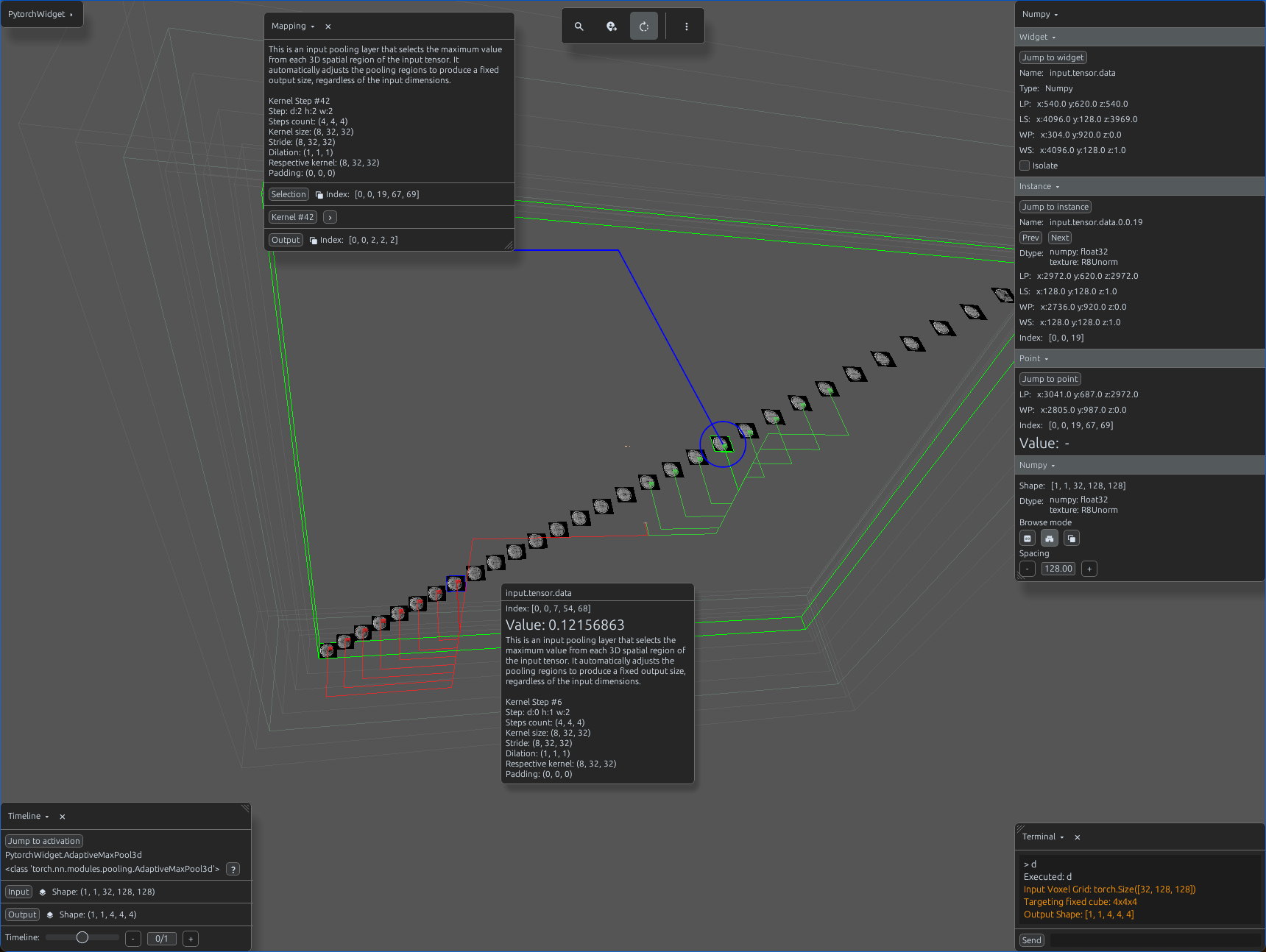1266x952 pixels.
Task: Click the blue-outlined slice near the tooltip
Action: (456, 583)
